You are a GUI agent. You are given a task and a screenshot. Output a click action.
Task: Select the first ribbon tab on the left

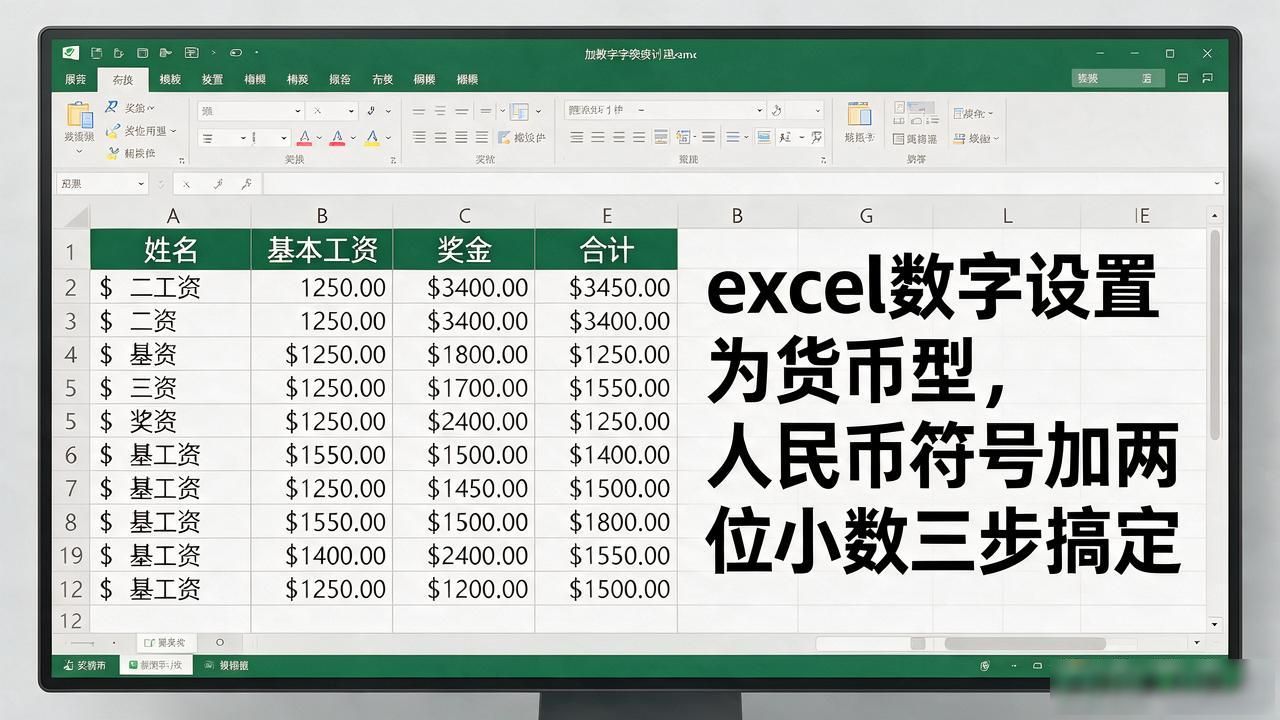pyautogui.click(x=76, y=79)
